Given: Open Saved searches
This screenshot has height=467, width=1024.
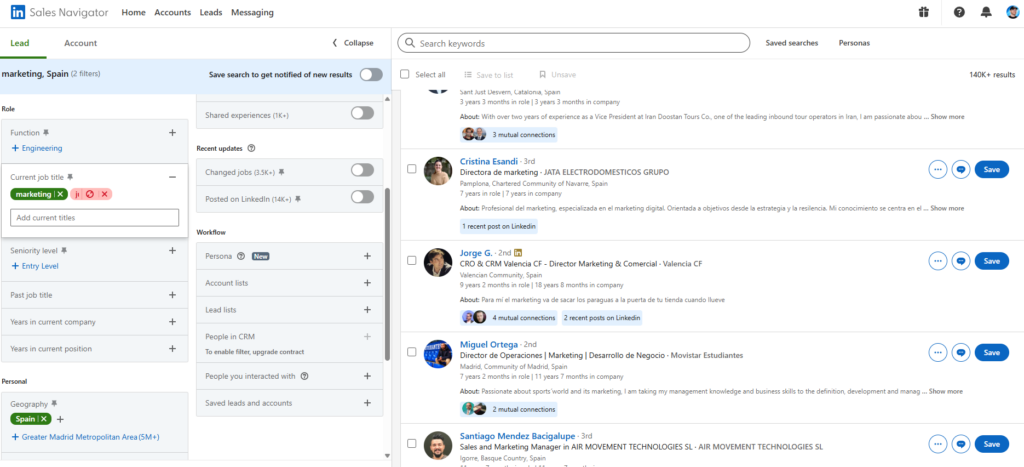Looking at the screenshot, I should [x=792, y=43].
